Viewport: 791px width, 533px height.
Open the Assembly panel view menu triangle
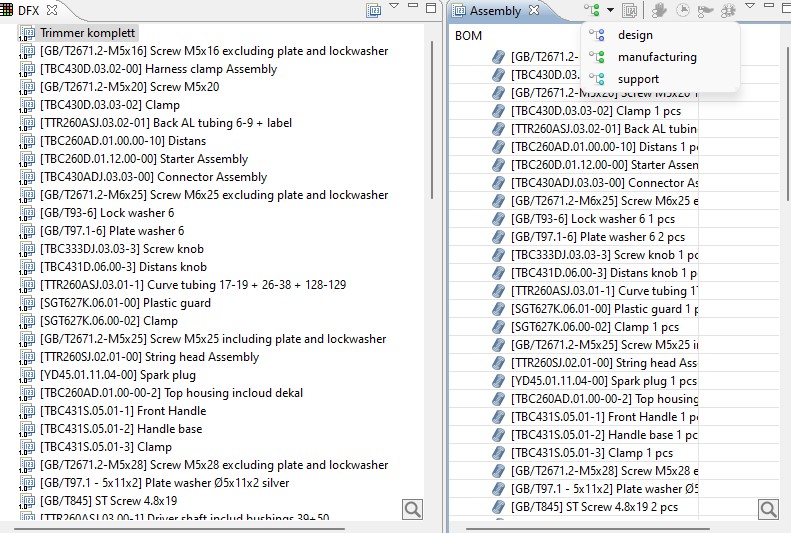click(751, 8)
